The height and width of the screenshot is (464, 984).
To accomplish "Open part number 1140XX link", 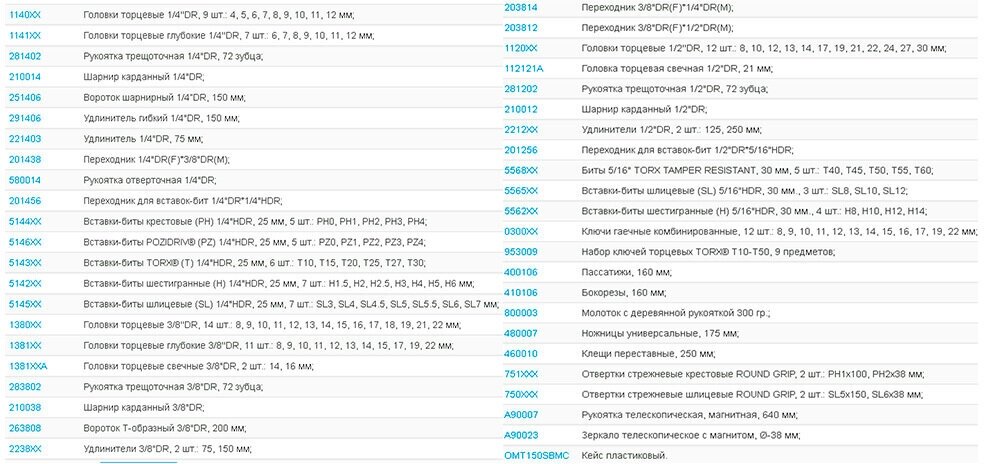I will pyautogui.click(x=24, y=14).
